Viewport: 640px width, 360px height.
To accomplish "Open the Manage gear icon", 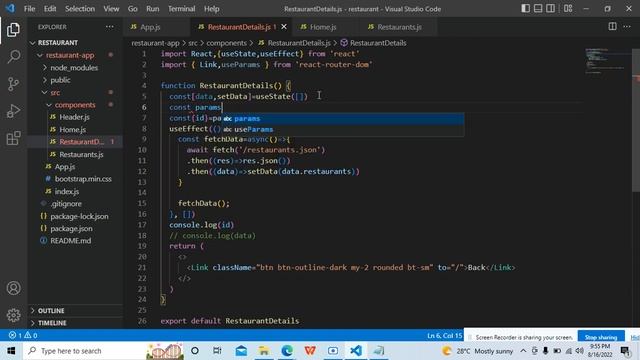I will tap(13, 315).
